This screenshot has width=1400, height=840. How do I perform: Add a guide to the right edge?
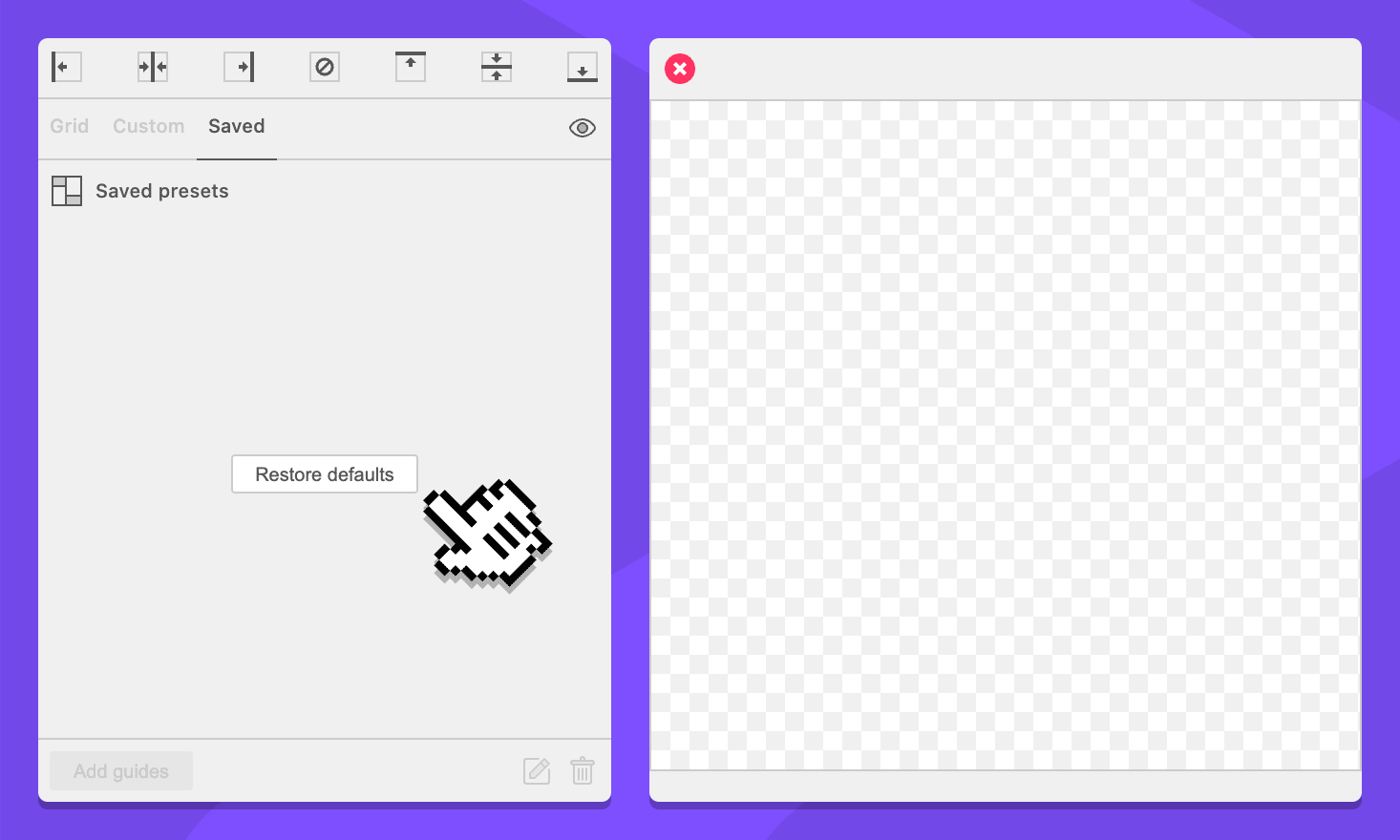239,67
